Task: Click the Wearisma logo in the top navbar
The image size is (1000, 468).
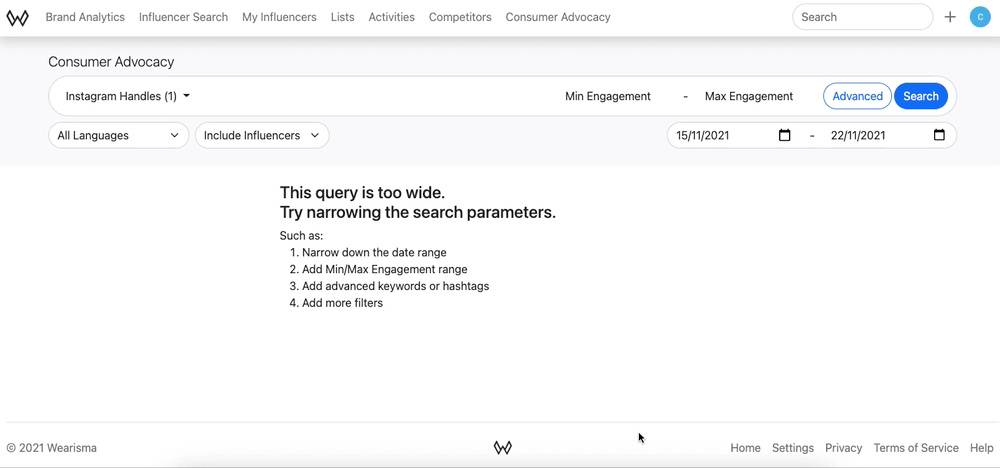Action: tap(17, 18)
